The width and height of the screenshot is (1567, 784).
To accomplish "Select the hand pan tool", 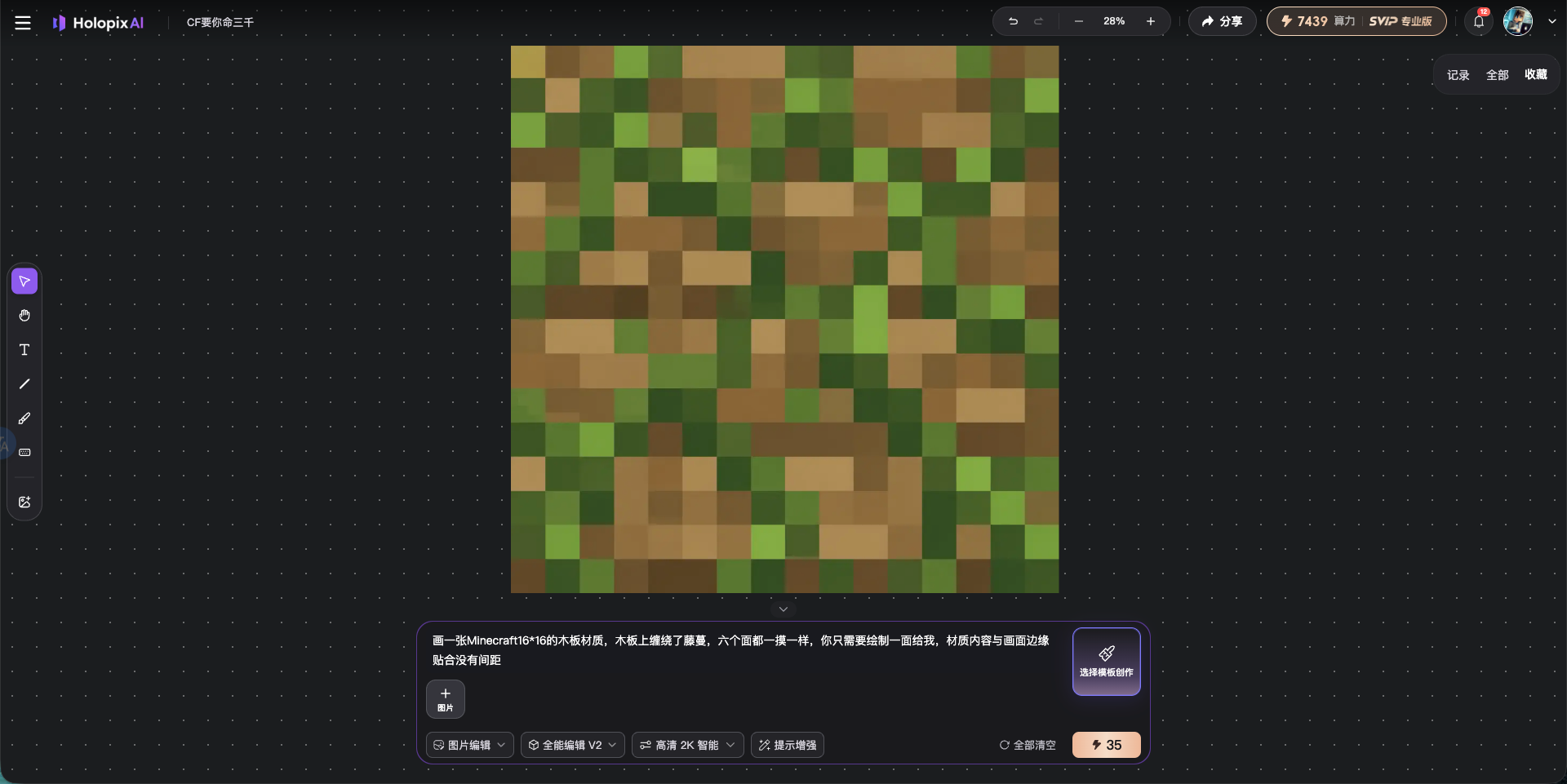I will click(24, 316).
